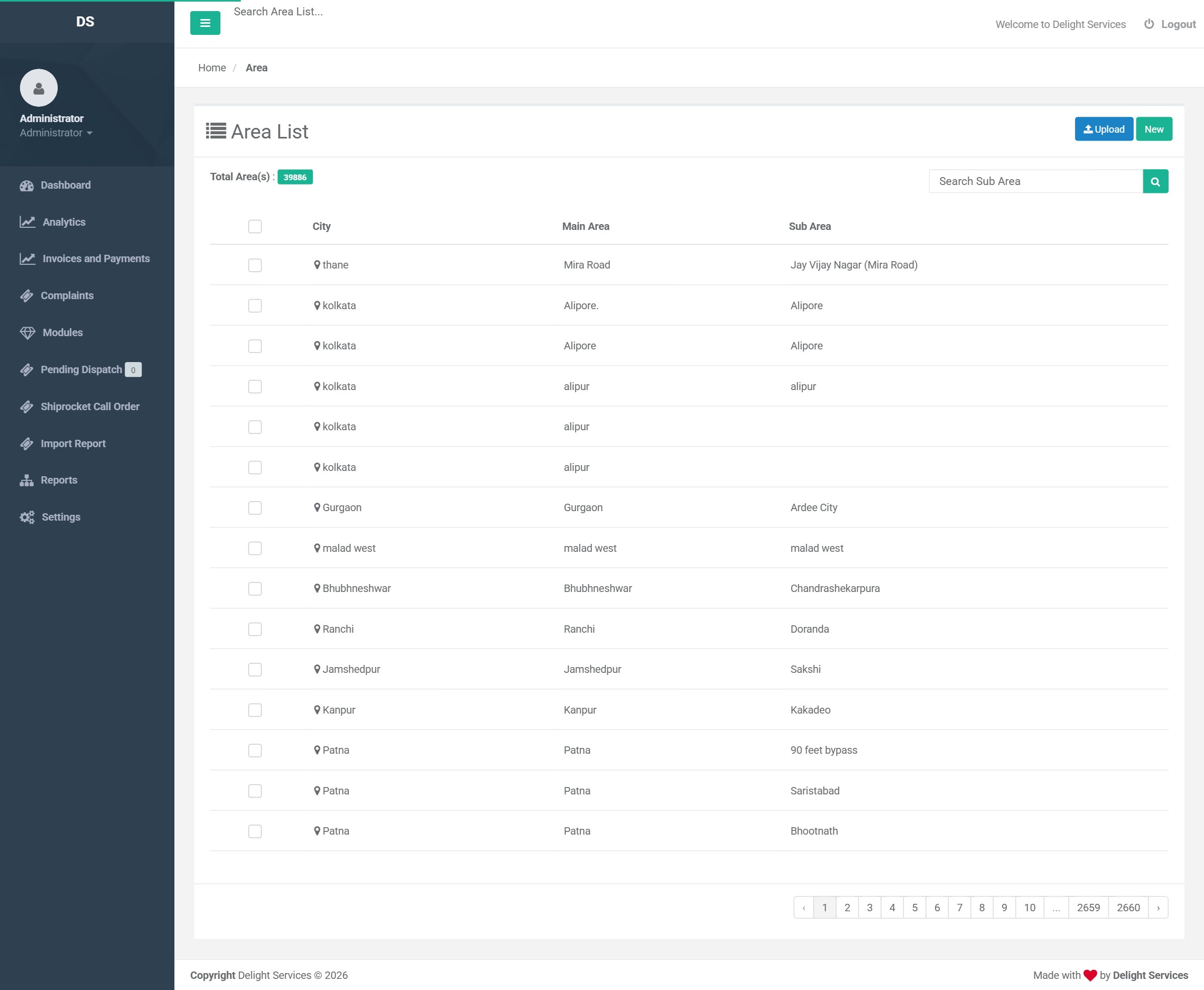This screenshot has width=1204, height=990.
Task: Click the blue Upload button
Action: 1104,129
